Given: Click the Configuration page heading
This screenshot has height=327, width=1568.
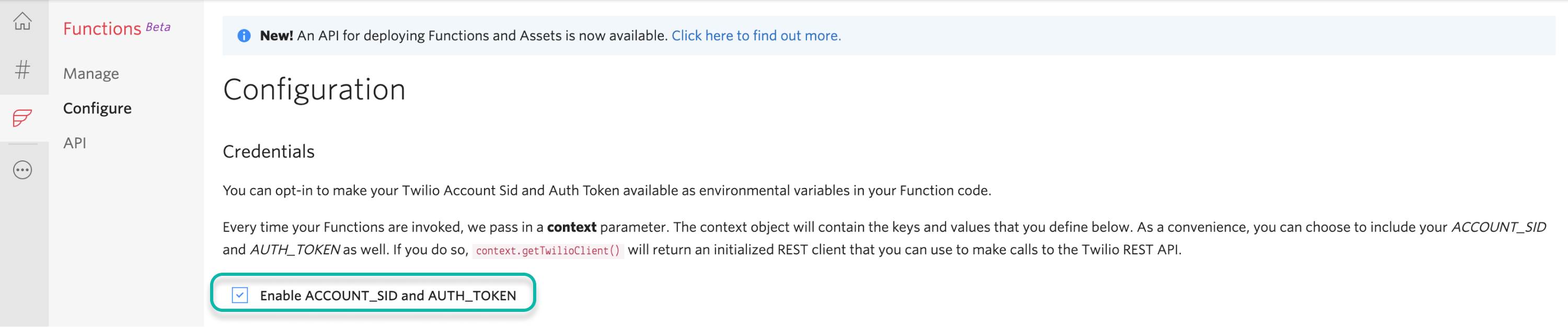Looking at the screenshot, I should pyautogui.click(x=314, y=89).
